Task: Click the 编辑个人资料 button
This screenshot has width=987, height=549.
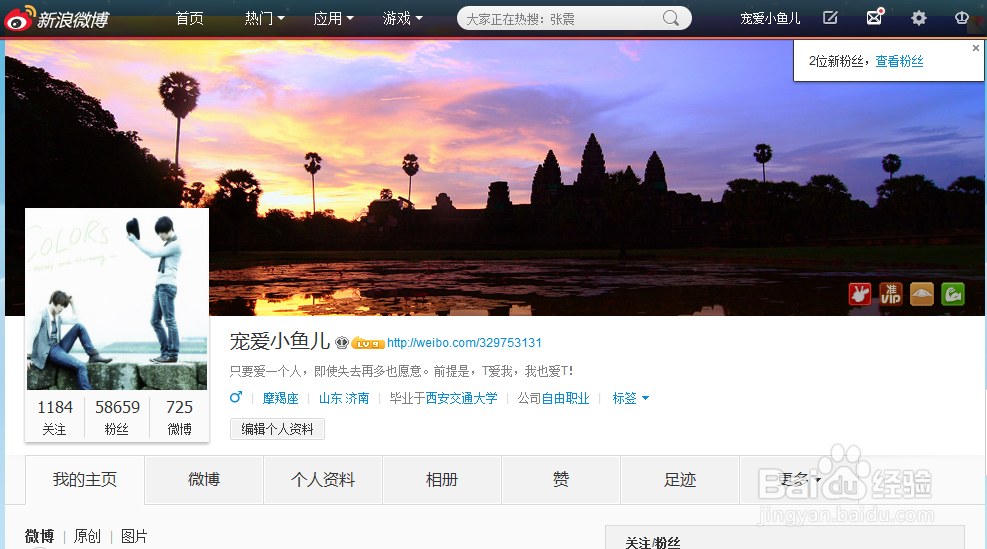Action: click(x=277, y=429)
